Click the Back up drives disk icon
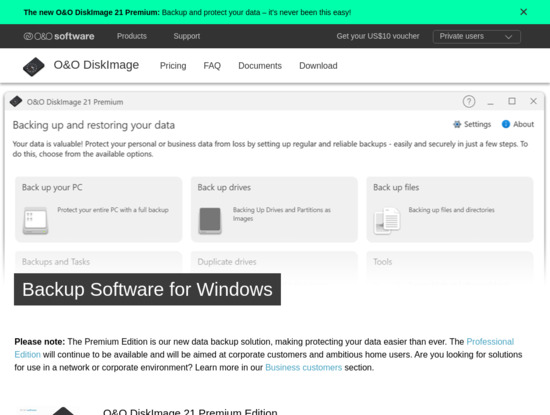The width and height of the screenshot is (550, 415). [210, 220]
